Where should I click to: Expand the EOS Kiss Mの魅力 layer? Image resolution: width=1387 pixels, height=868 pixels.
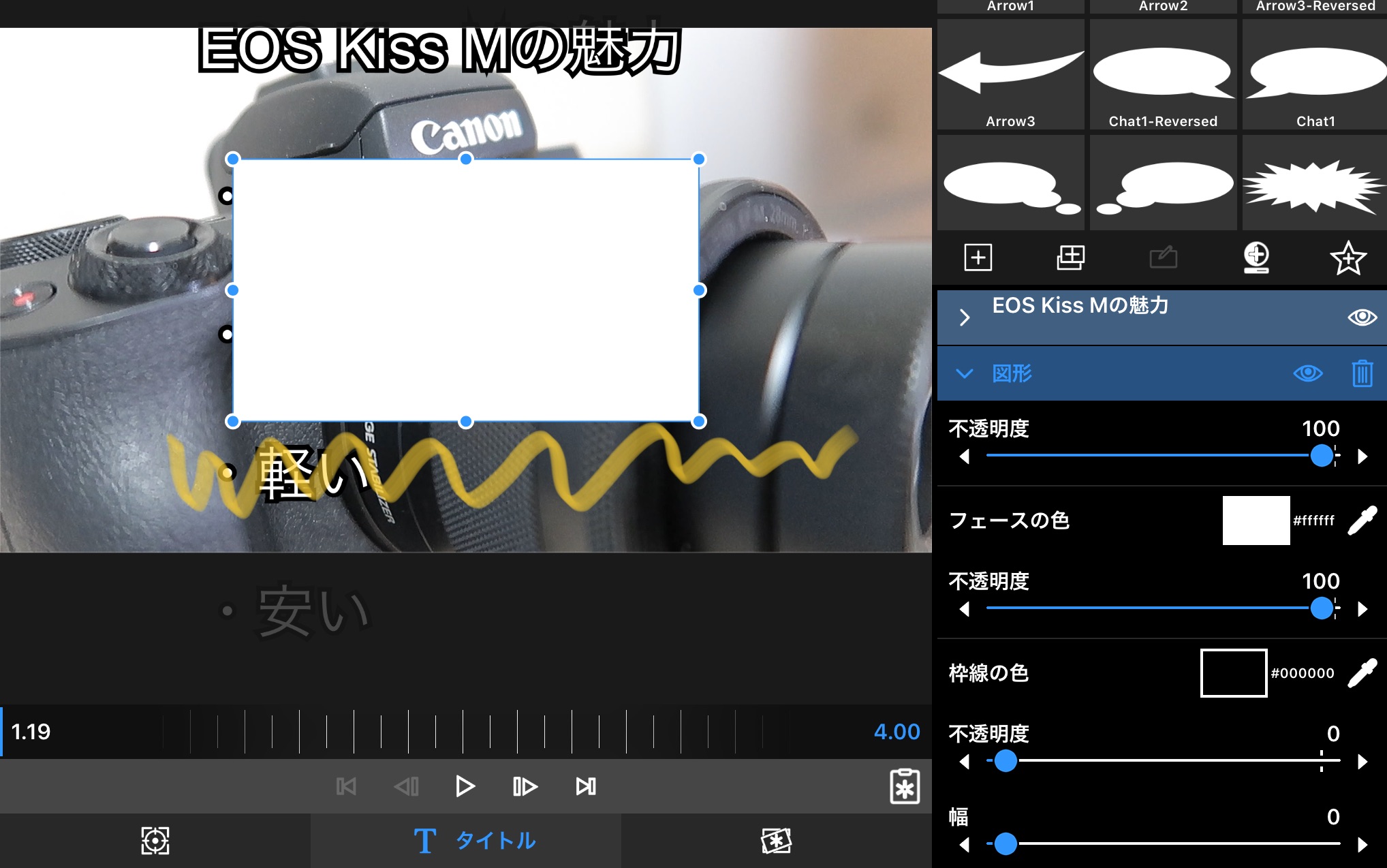click(x=964, y=317)
